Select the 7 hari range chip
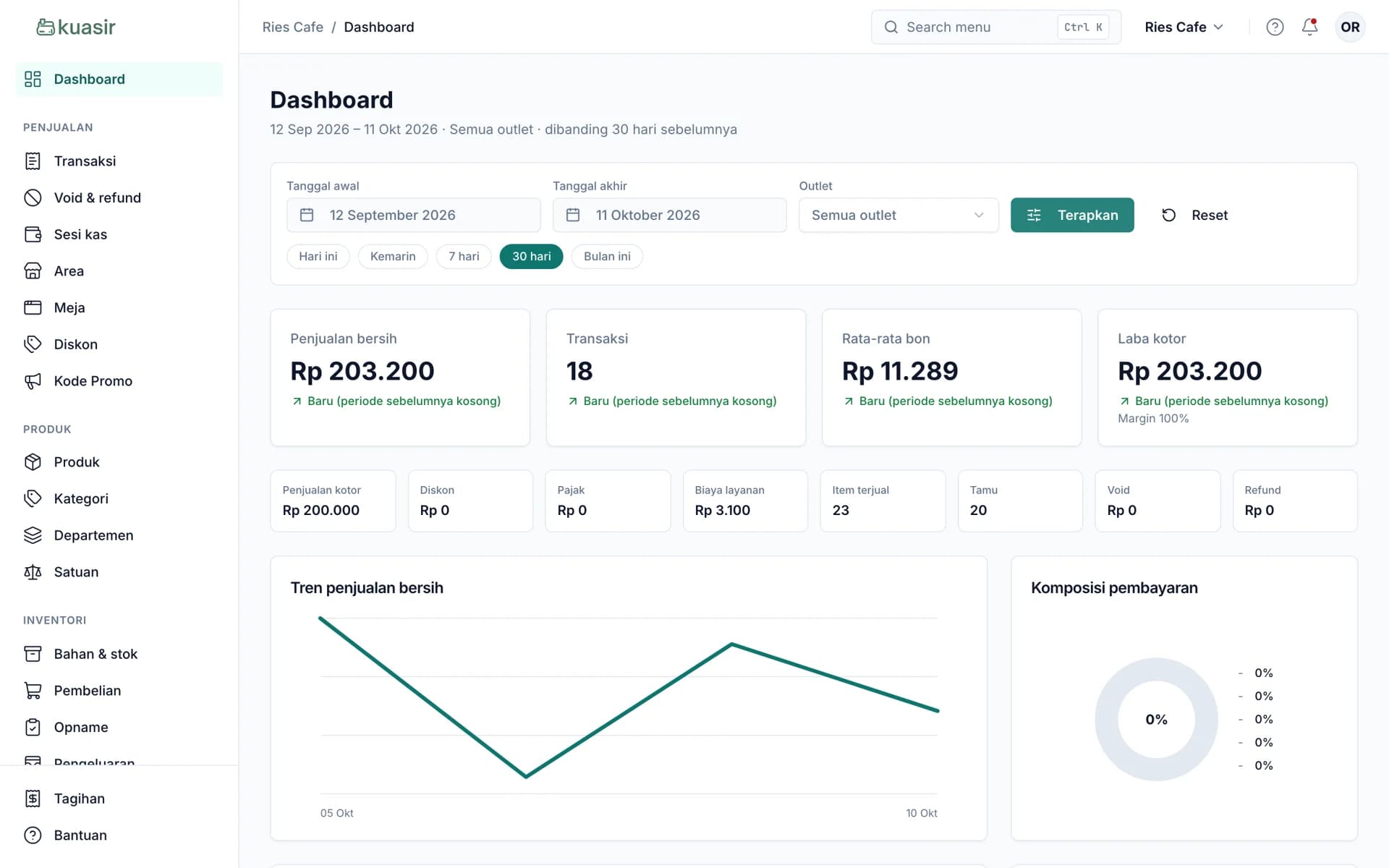The image size is (1389, 868). [464, 256]
